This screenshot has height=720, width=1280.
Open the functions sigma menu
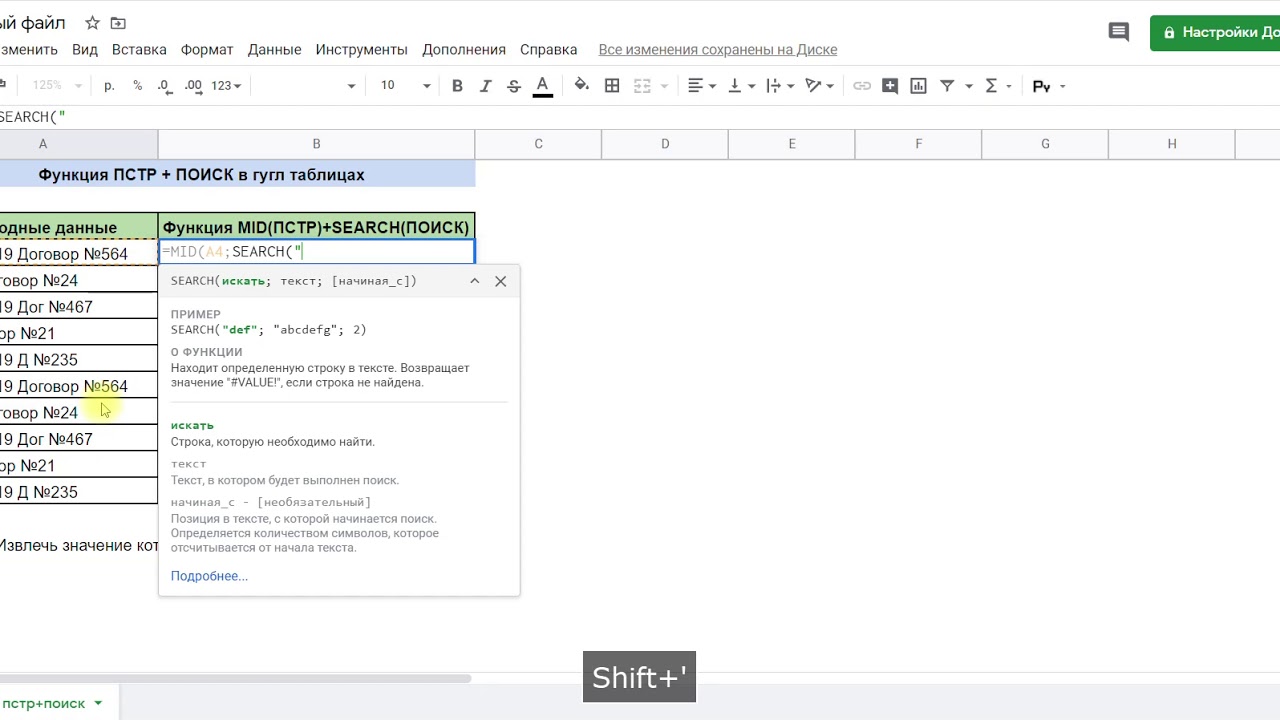coord(998,86)
